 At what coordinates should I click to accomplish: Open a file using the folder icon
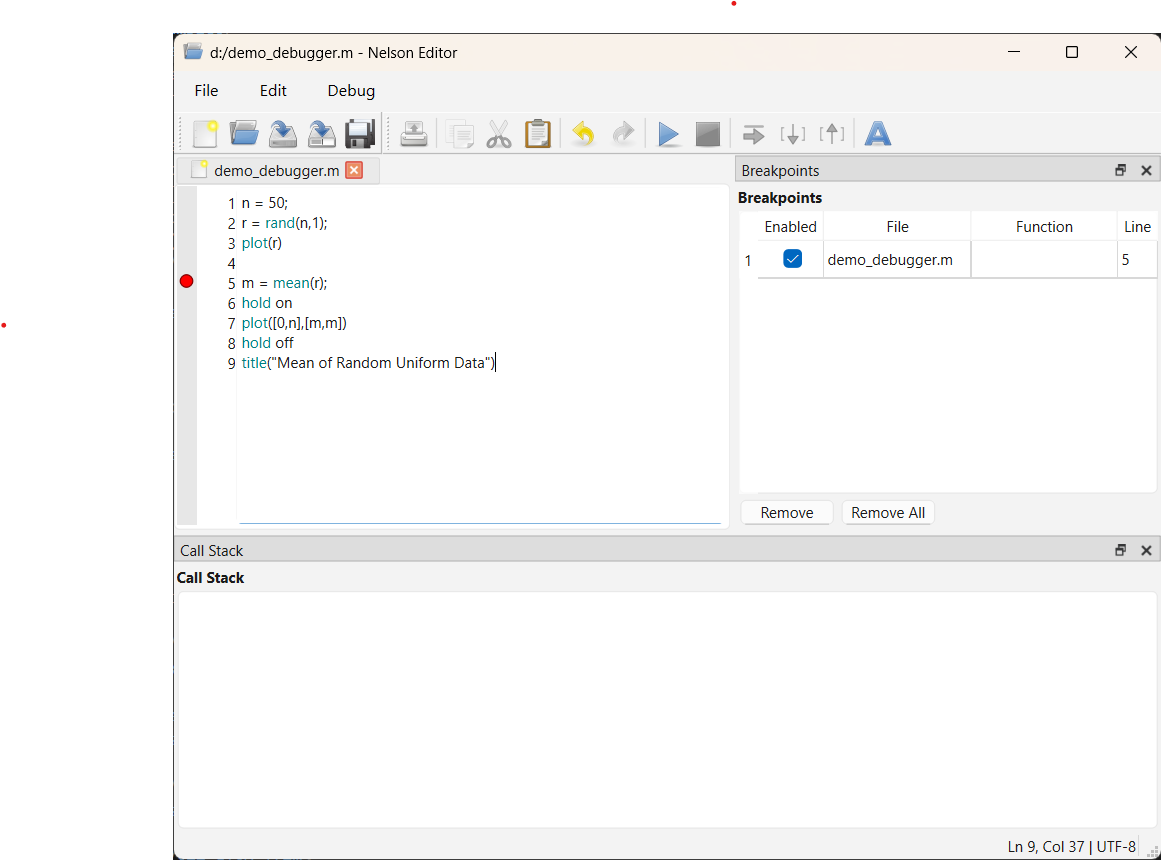(x=244, y=134)
